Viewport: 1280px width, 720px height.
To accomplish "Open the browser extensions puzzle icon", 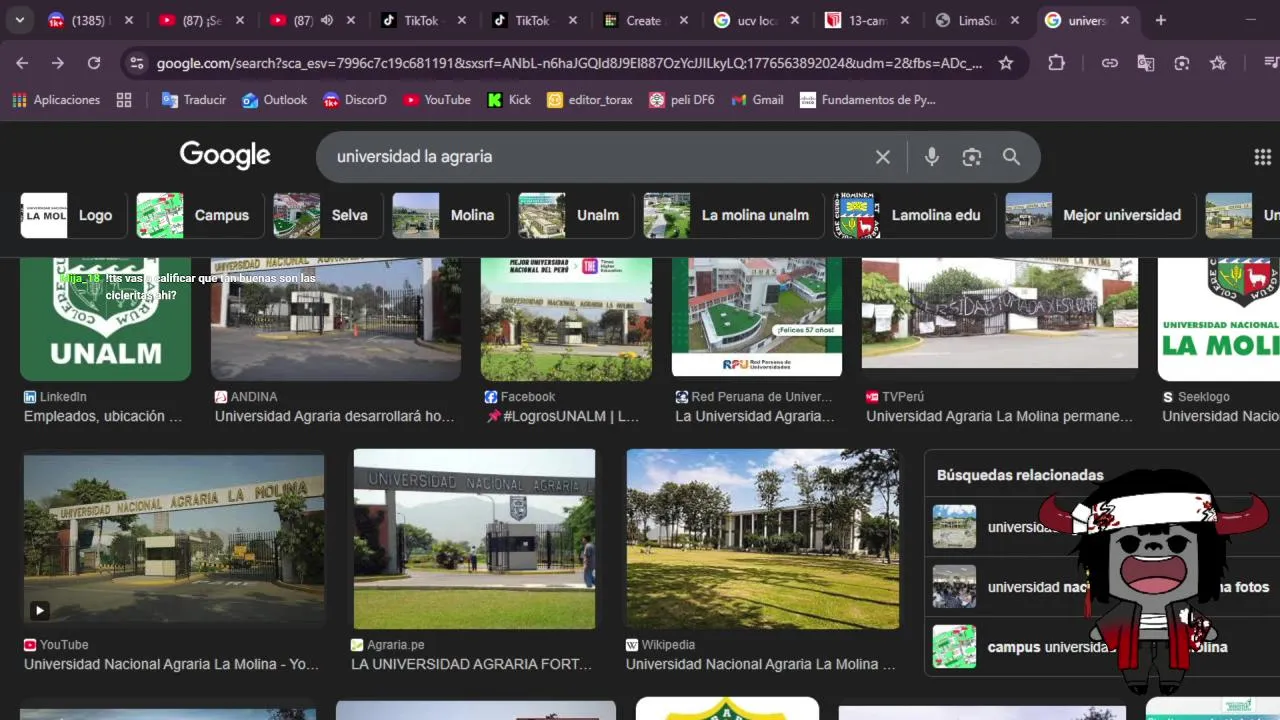I will [1057, 63].
